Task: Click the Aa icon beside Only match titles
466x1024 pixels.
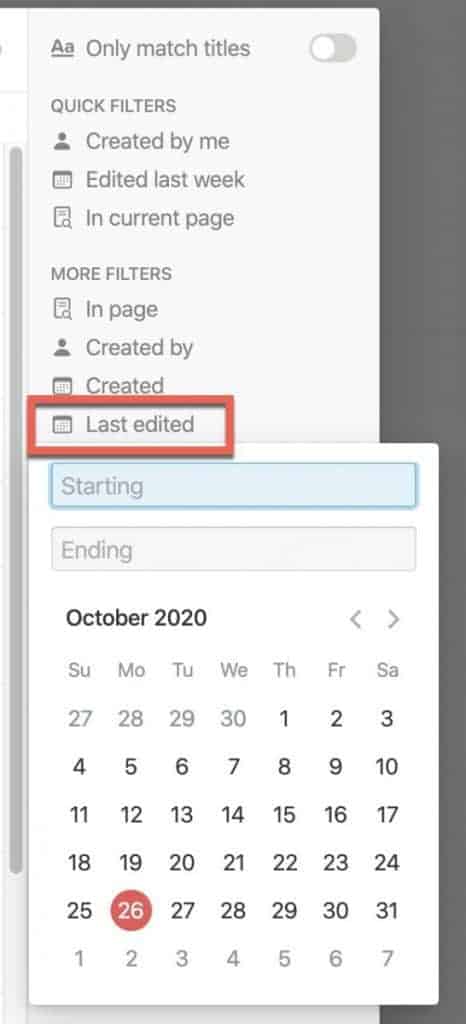Action: click(63, 48)
